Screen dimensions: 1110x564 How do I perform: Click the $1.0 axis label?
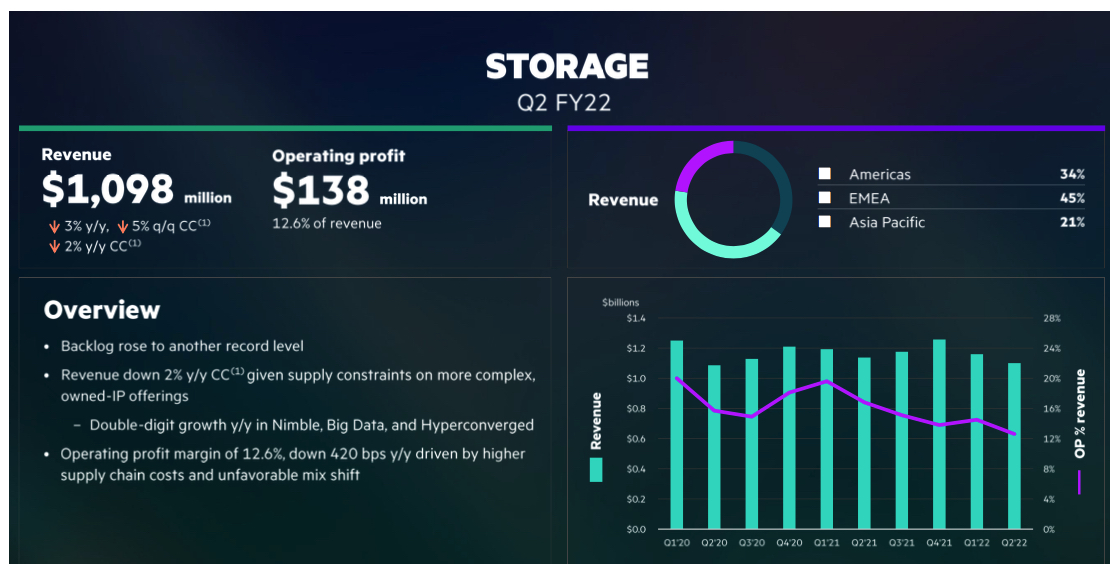pos(636,379)
